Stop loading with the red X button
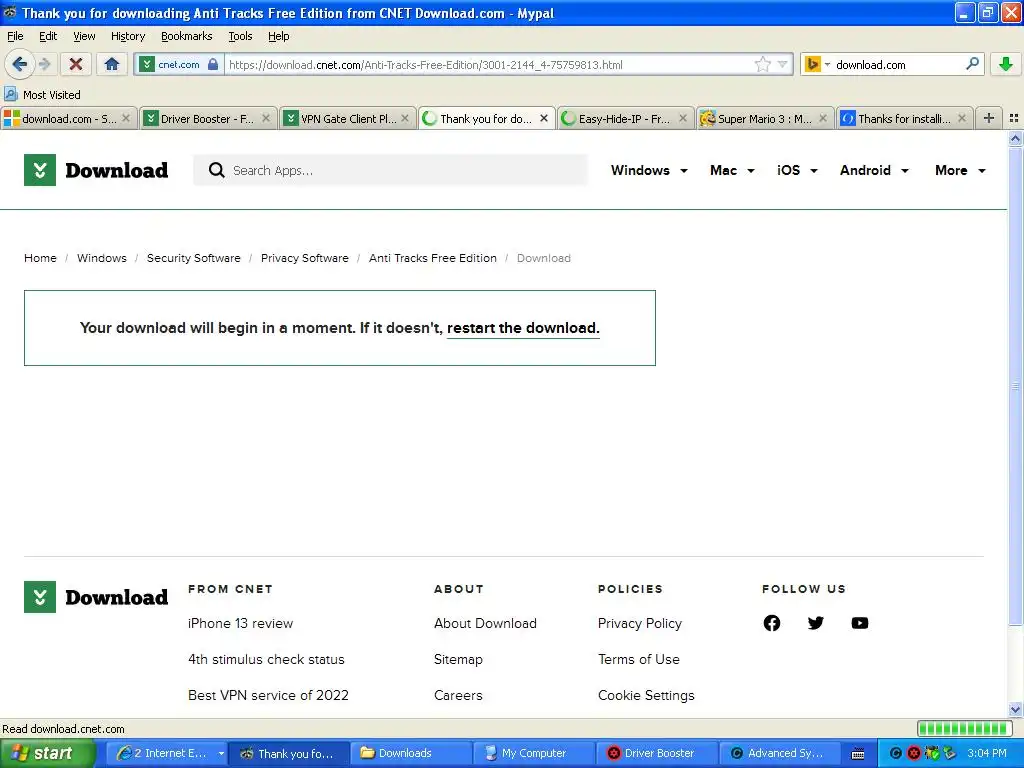 tap(76, 64)
